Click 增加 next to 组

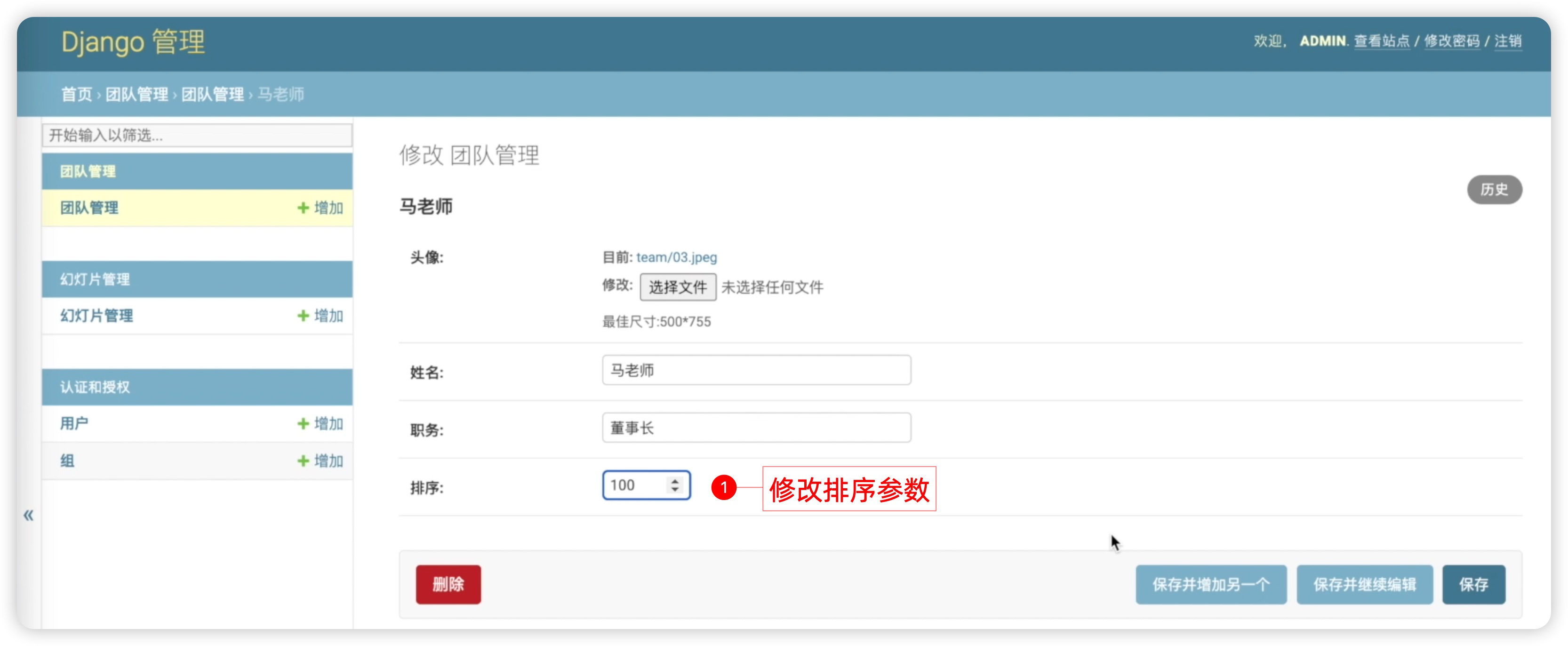tap(328, 460)
